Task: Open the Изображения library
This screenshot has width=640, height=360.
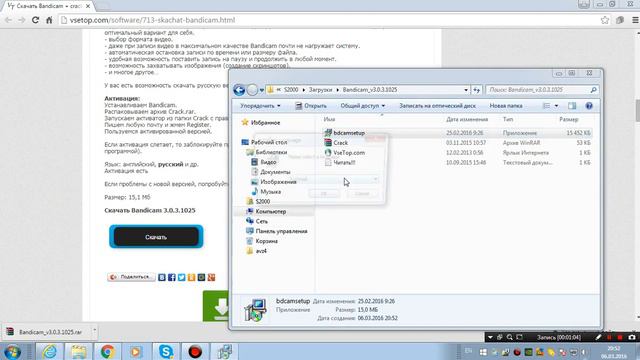Action: coord(278,182)
